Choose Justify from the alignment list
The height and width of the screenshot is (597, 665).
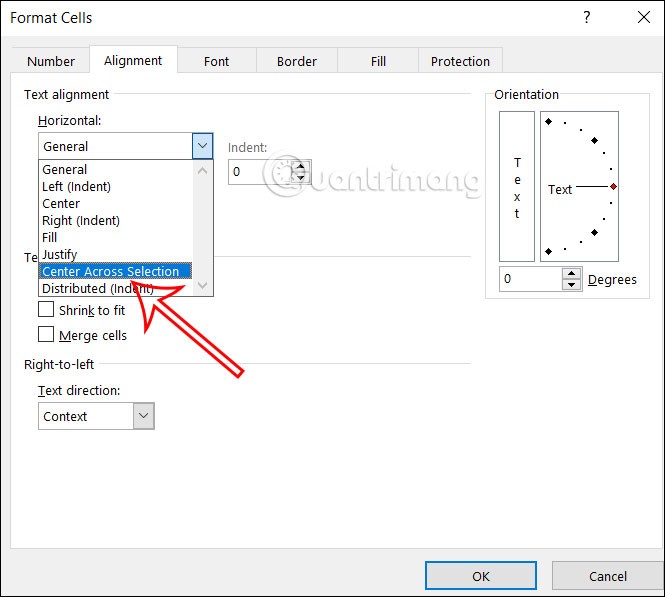coord(60,254)
